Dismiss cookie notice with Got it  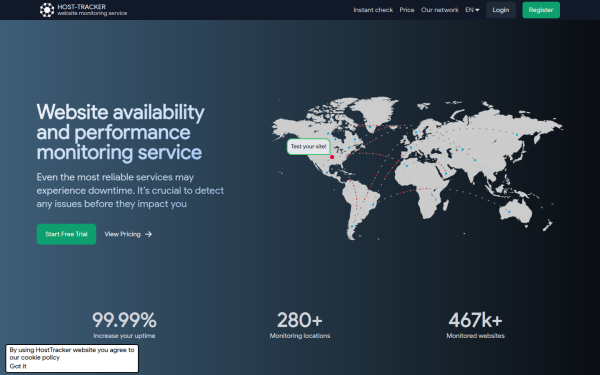coord(18,366)
